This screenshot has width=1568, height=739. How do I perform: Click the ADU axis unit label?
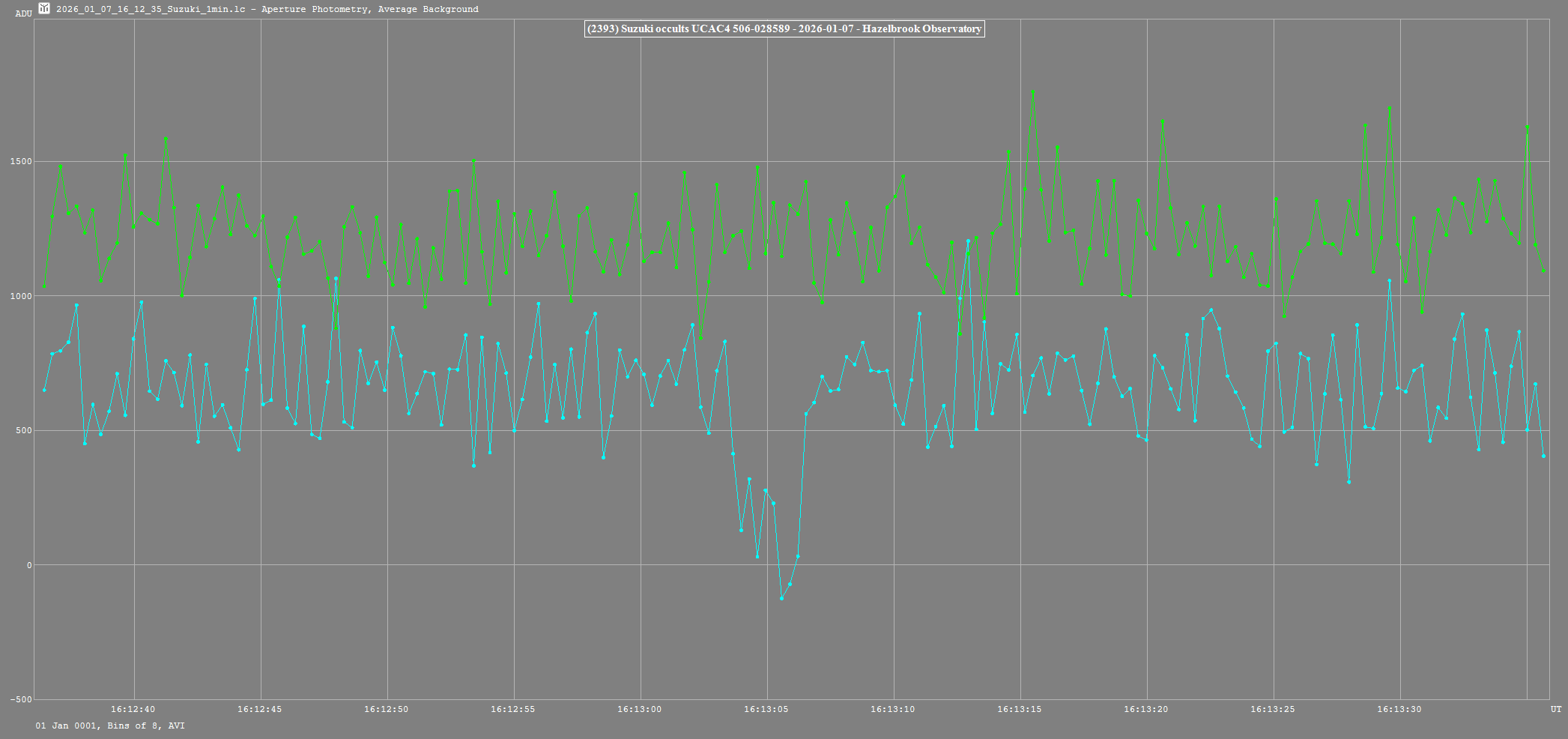click(23, 13)
